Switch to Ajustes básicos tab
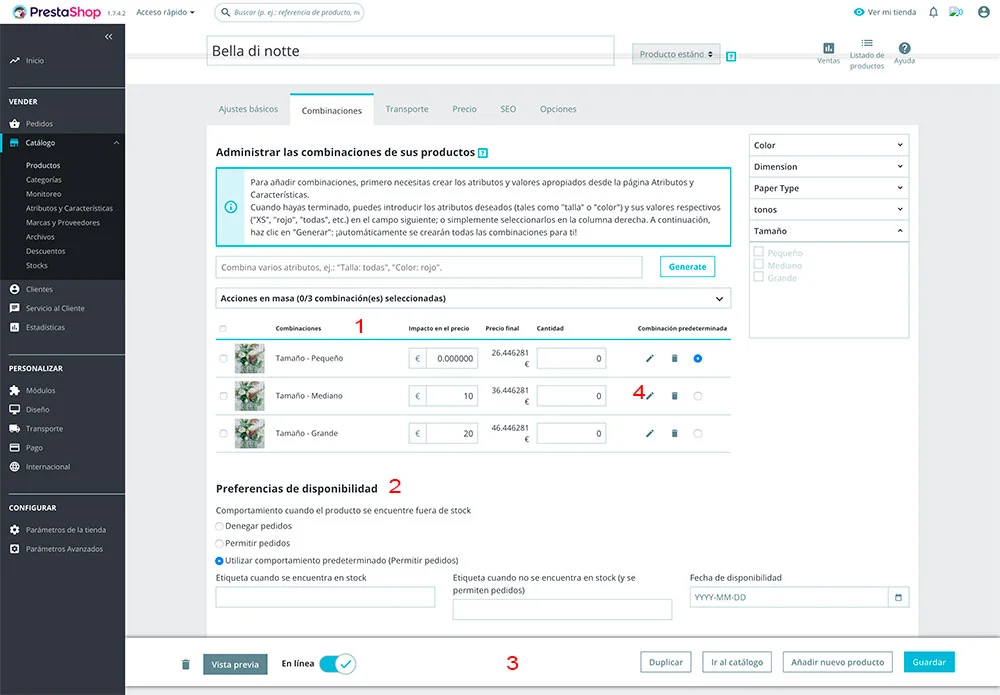Screen dimensions: 1000x695 pyautogui.click(x=248, y=109)
